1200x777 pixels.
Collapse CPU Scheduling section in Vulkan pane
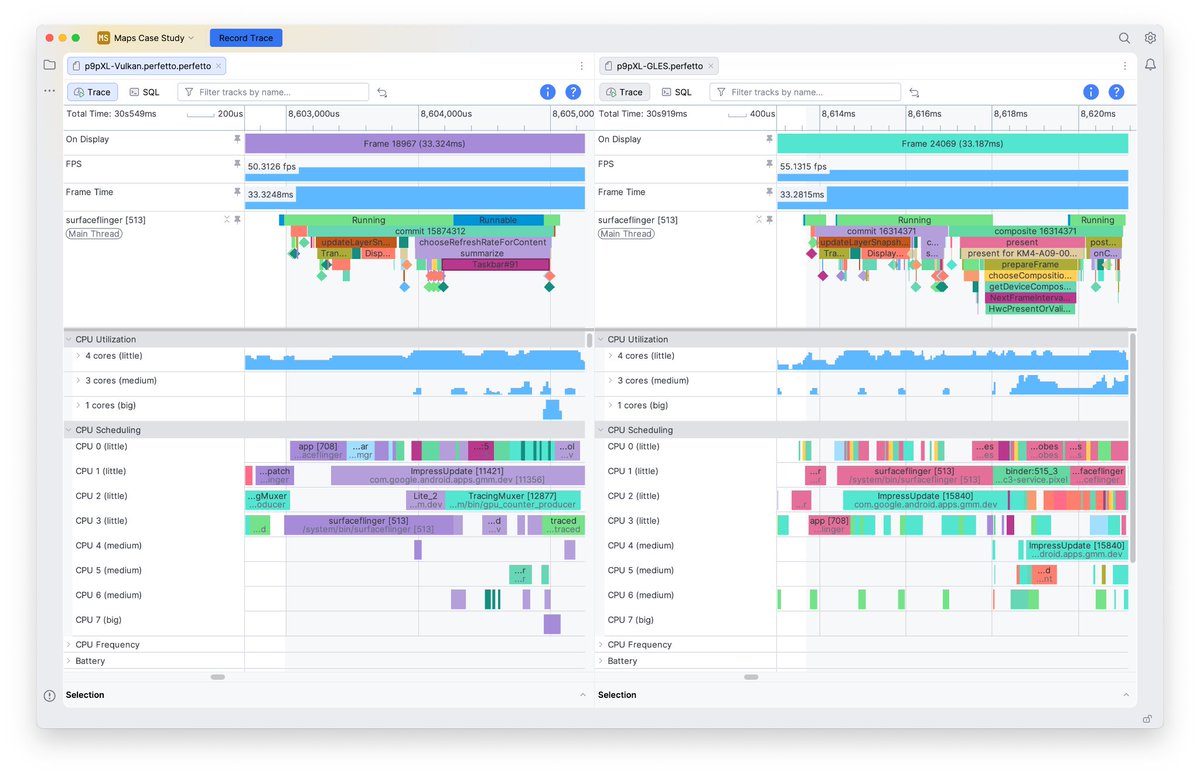(x=69, y=430)
